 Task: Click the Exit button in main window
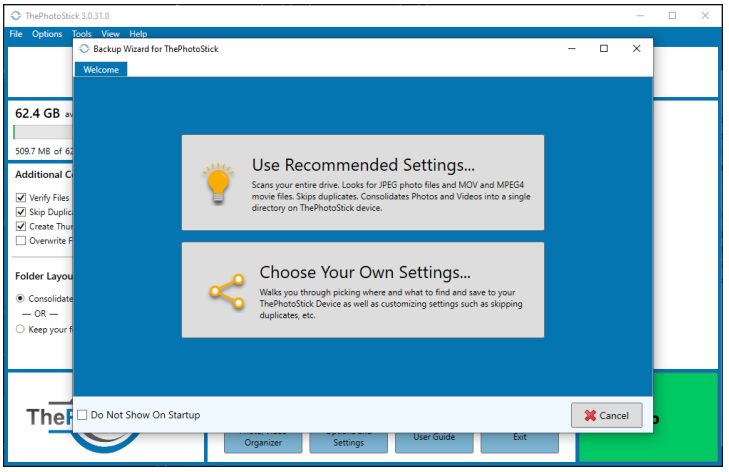coord(520,442)
